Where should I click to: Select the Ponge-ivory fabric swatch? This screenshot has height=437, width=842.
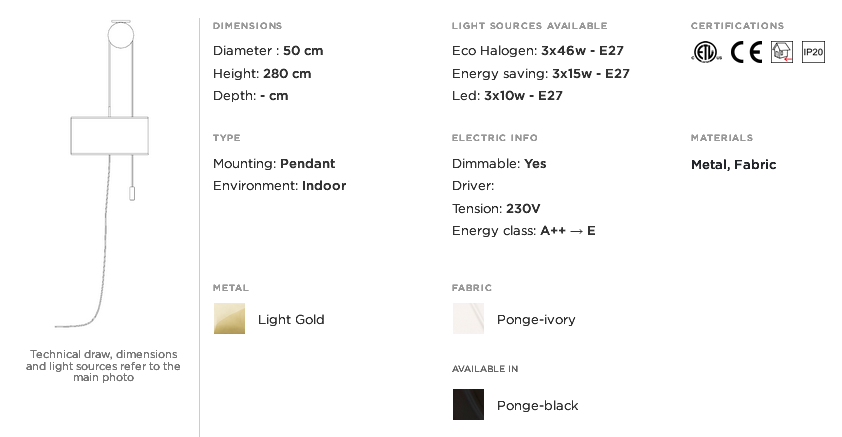(x=468, y=318)
